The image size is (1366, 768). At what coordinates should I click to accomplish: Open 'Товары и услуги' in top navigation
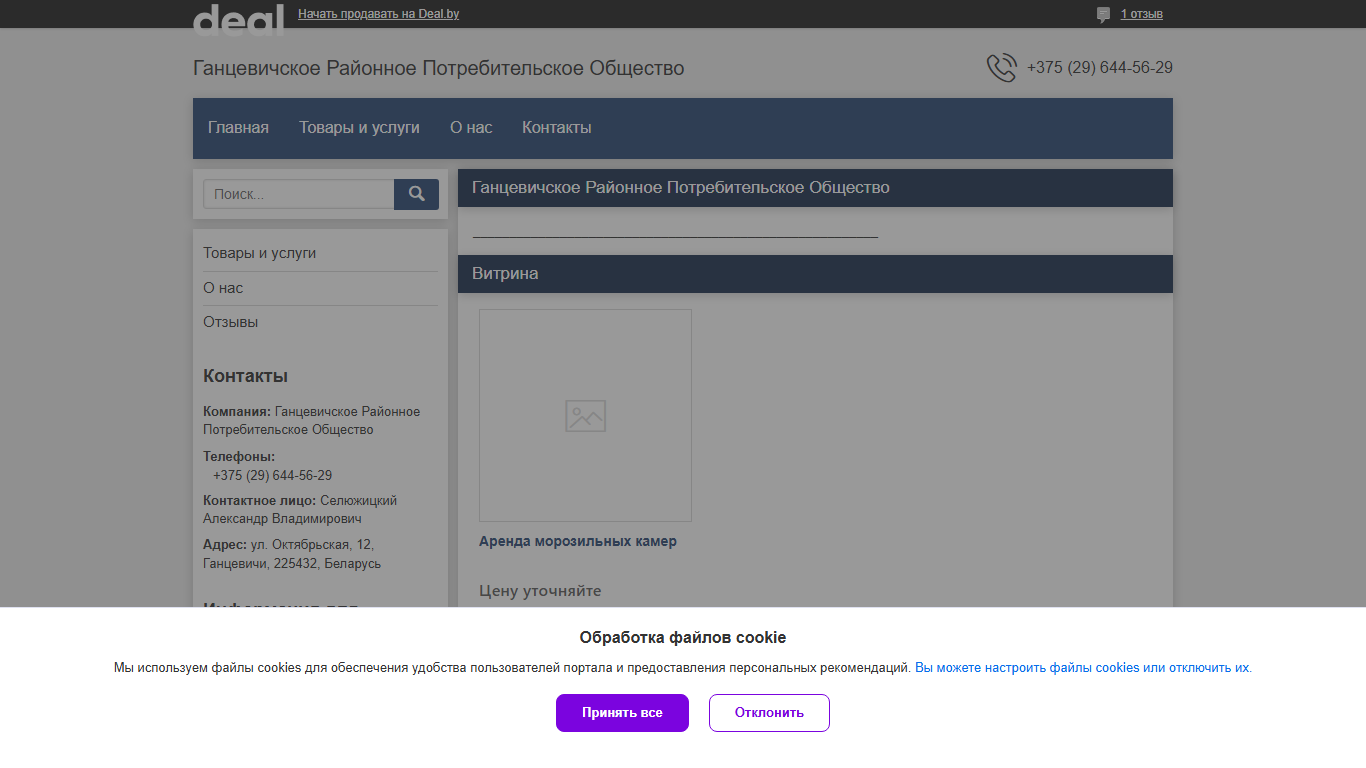[359, 127]
